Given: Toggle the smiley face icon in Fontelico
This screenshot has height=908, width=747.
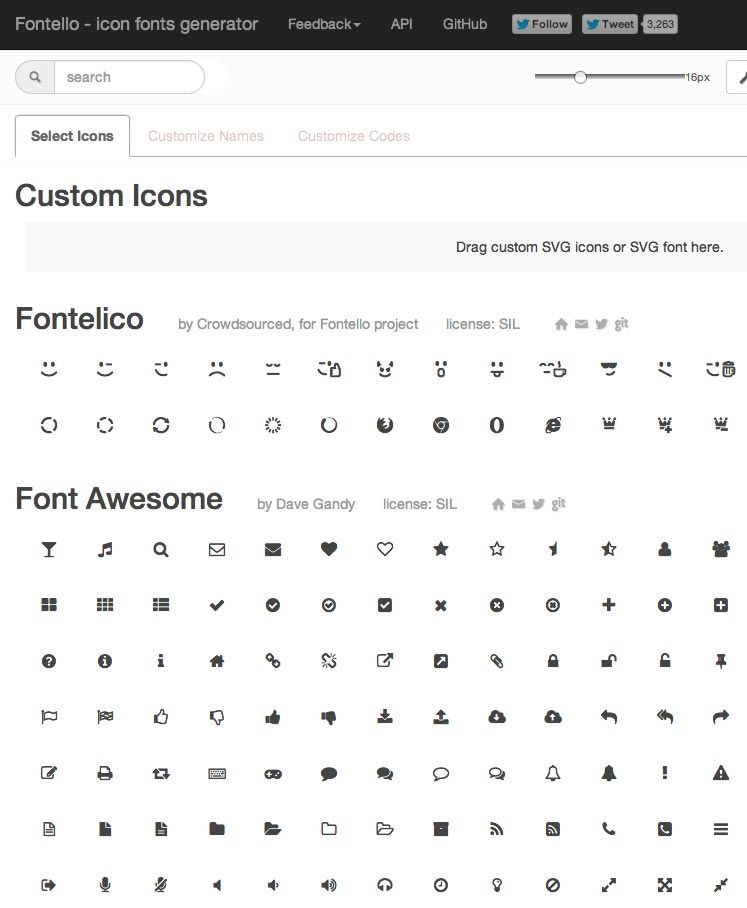Looking at the screenshot, I should pos(49,368).
